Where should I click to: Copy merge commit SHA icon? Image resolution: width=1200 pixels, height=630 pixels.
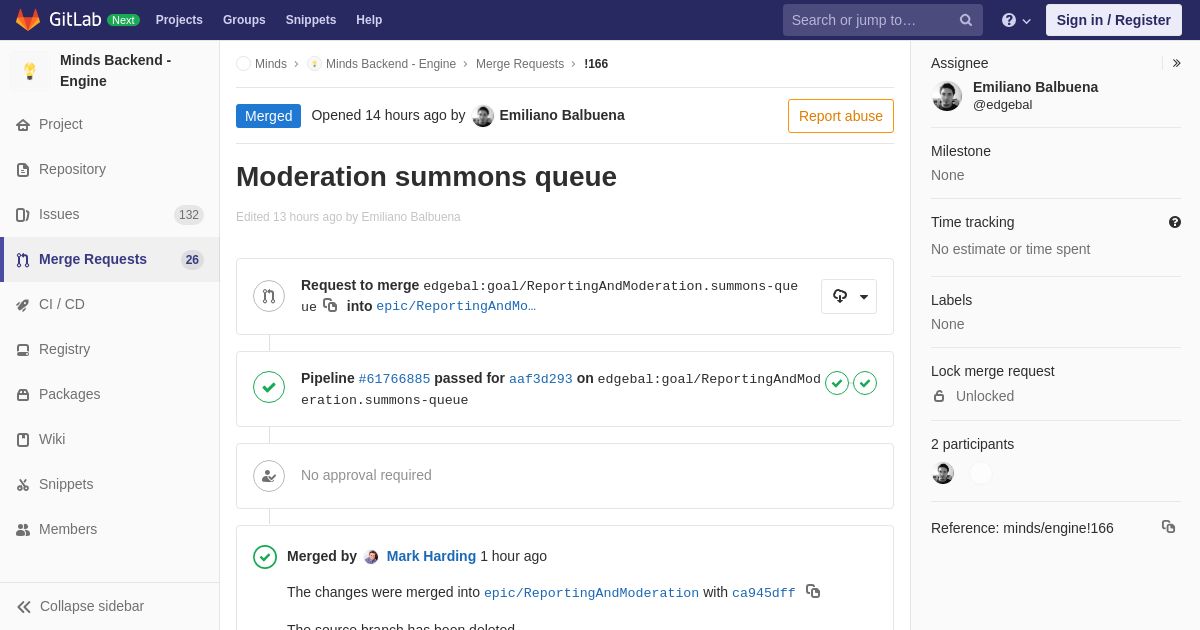813,592
